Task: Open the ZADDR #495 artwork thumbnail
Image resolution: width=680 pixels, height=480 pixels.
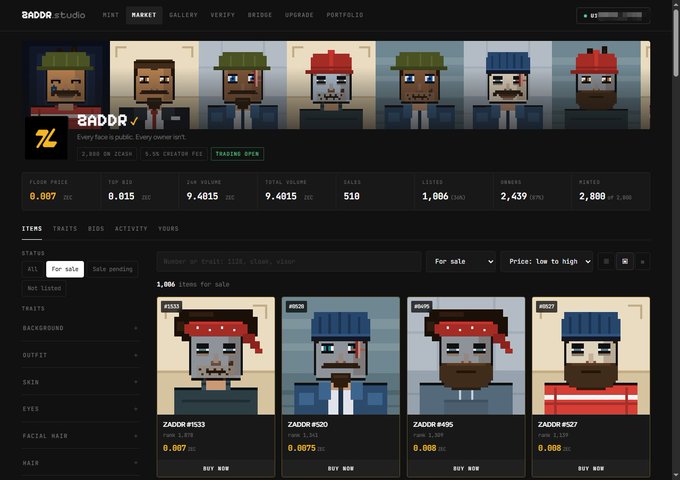Action: 466,356
